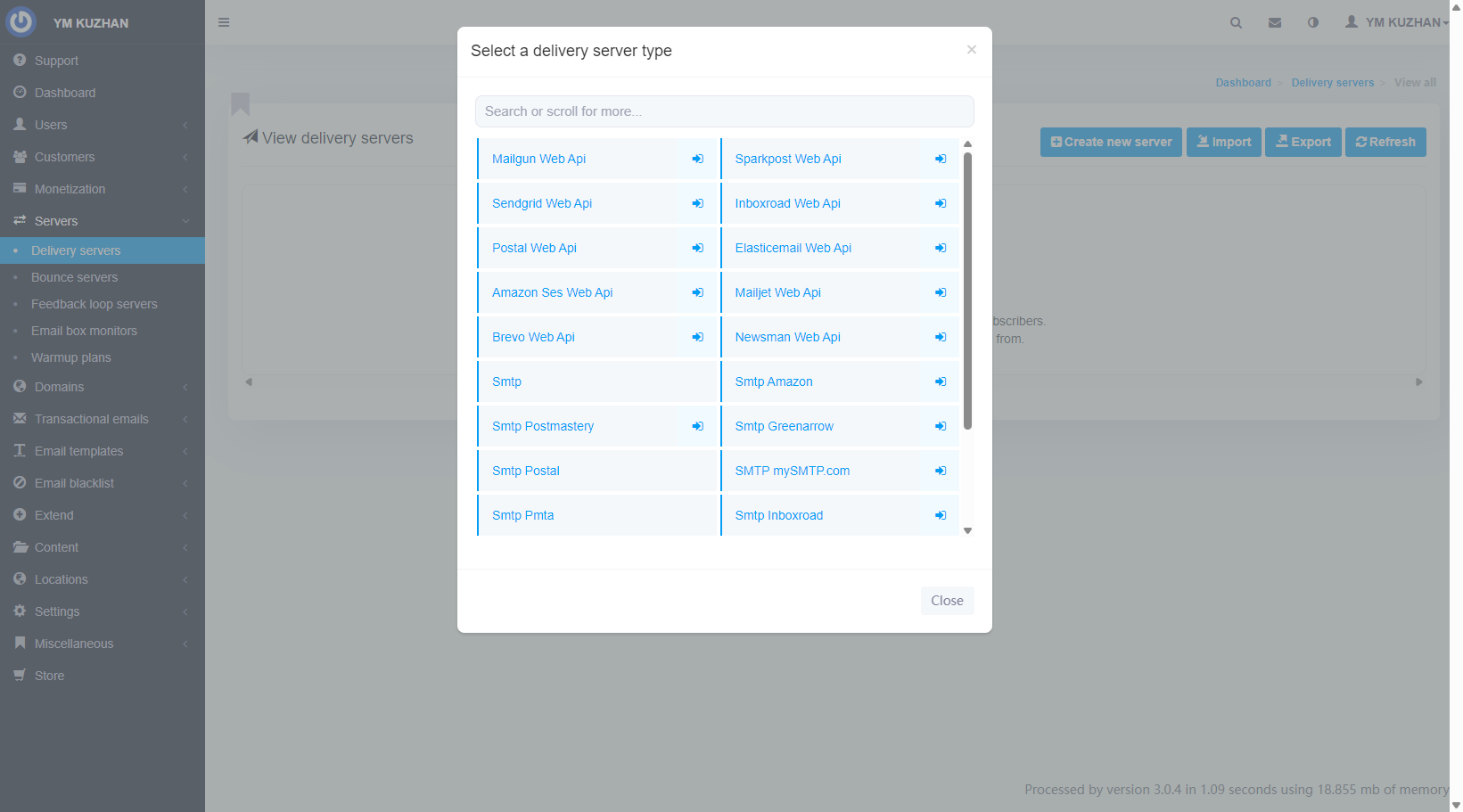Open the messages envelope icon in top bar
The height and width of the screenshot is (812, 1463).
point(1275,22)
